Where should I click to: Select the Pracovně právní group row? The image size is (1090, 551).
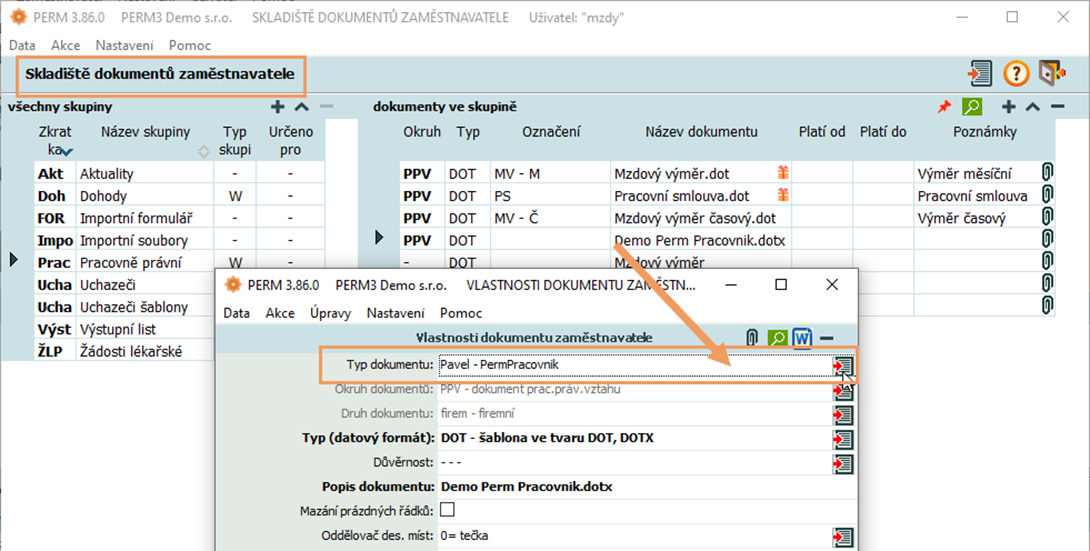click(x=180, y=262)
